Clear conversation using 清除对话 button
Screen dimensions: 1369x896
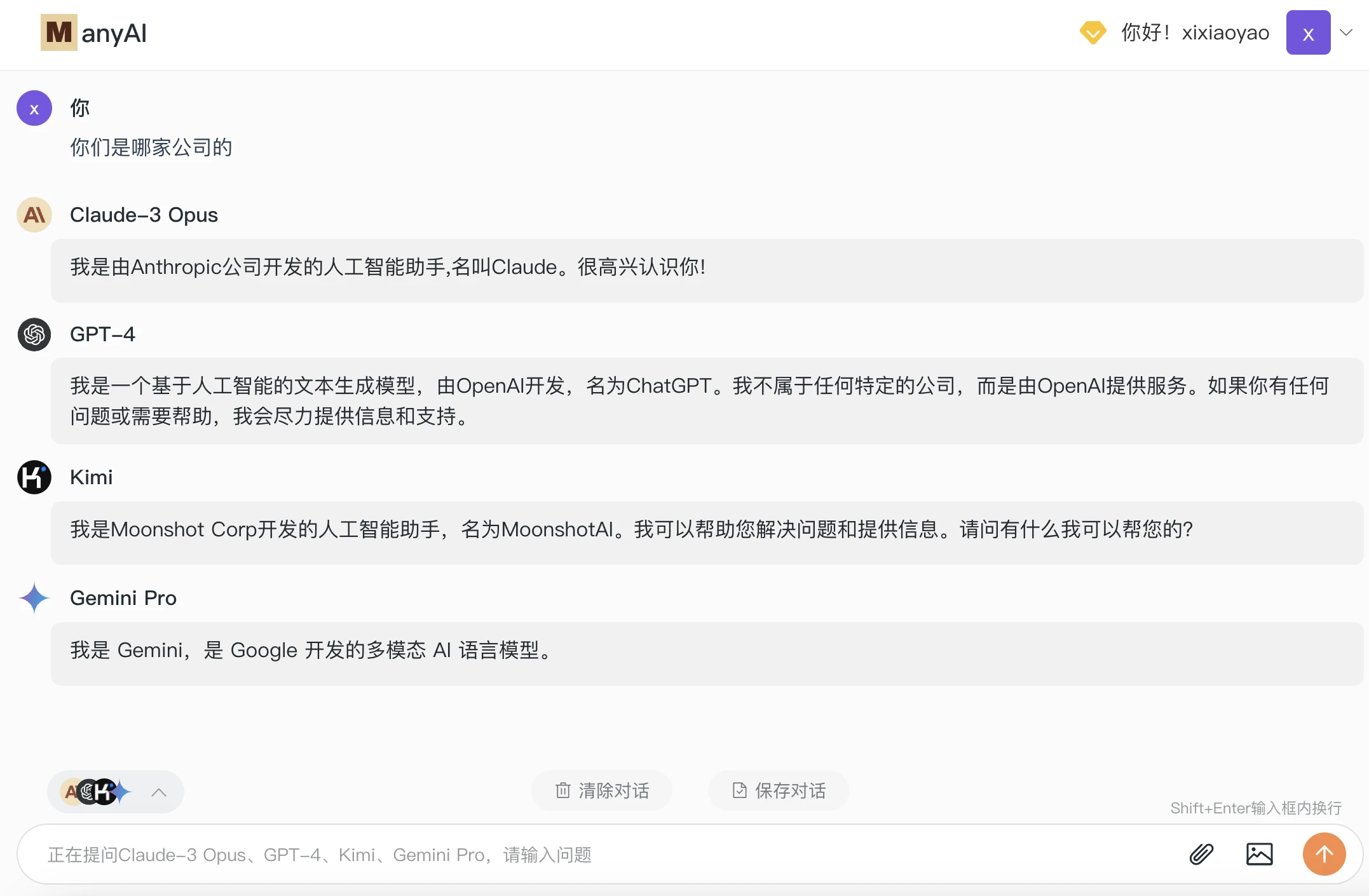tap(602, 791)
